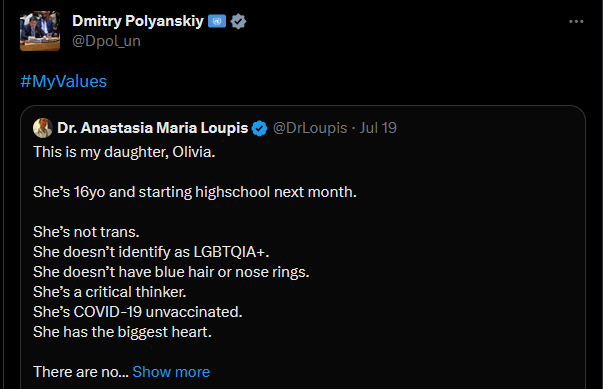Click the "She's COVID-19 unvaccinated." line
Screen dimensions: 603x389
(x=138, y=312)
